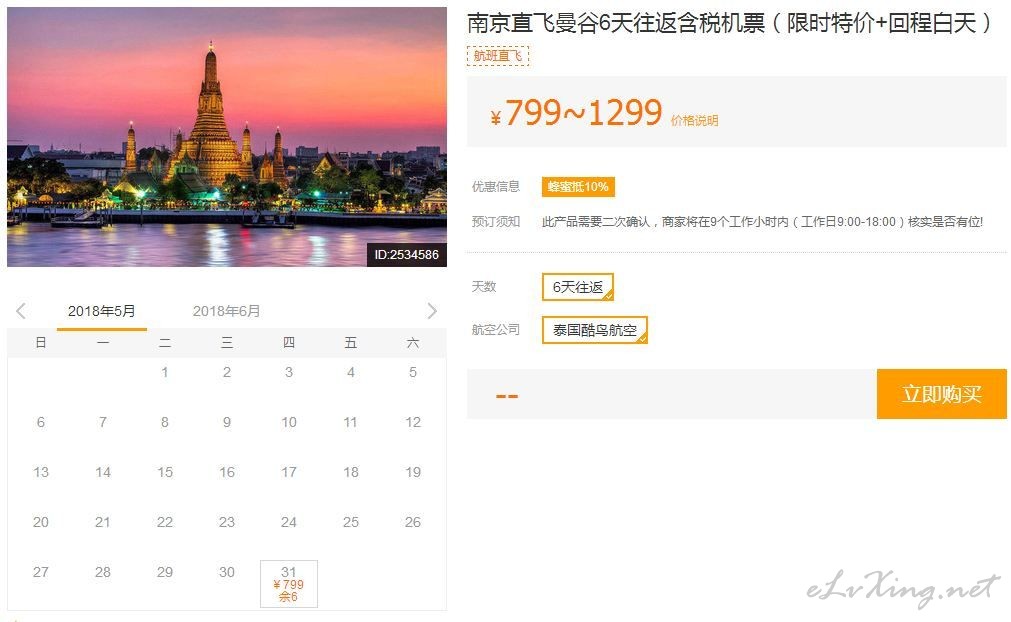Select calendar date 25
The image size is (1011, 622).
coord(351,522)
